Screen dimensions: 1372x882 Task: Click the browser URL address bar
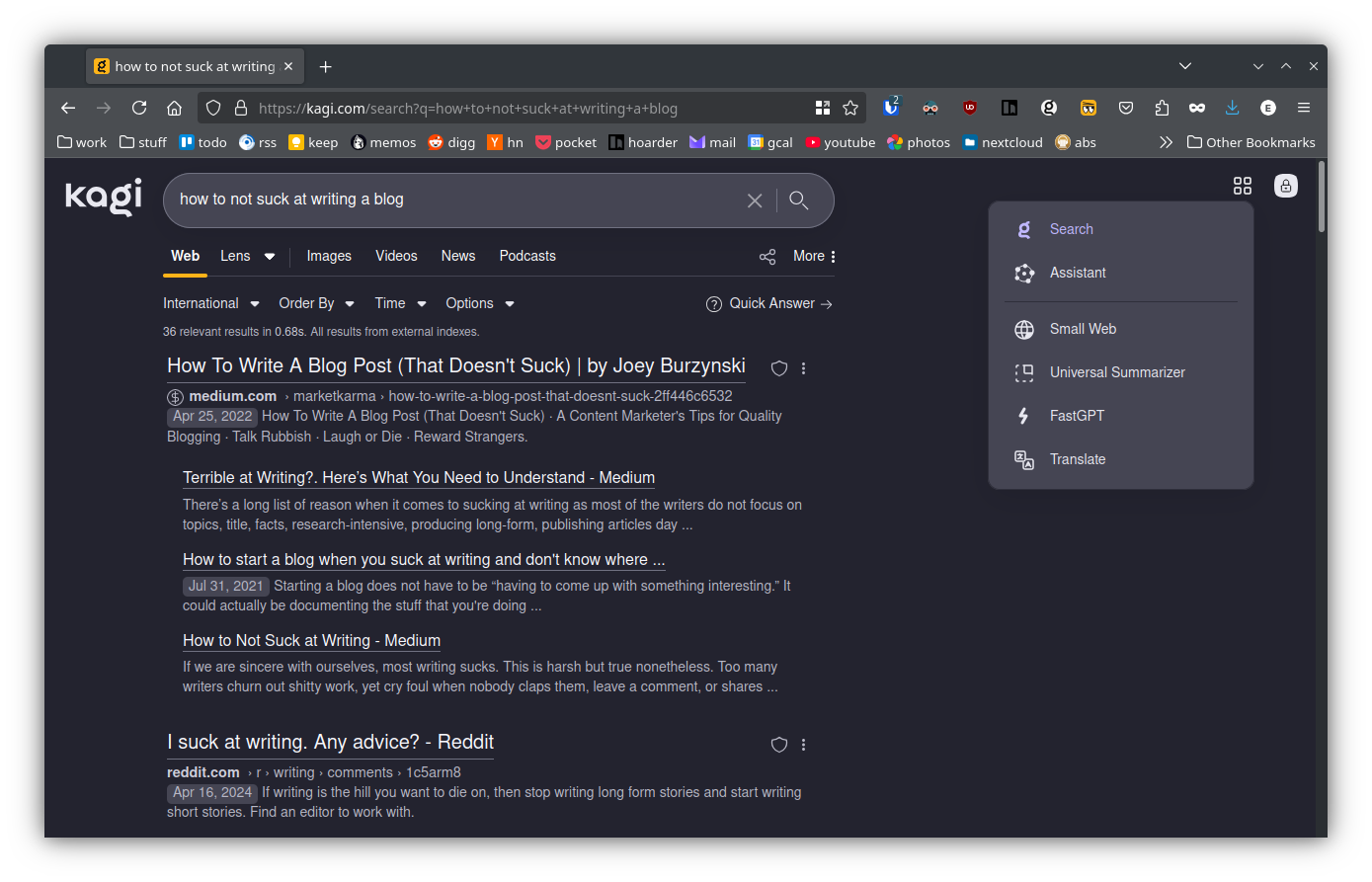click(533, 108)
